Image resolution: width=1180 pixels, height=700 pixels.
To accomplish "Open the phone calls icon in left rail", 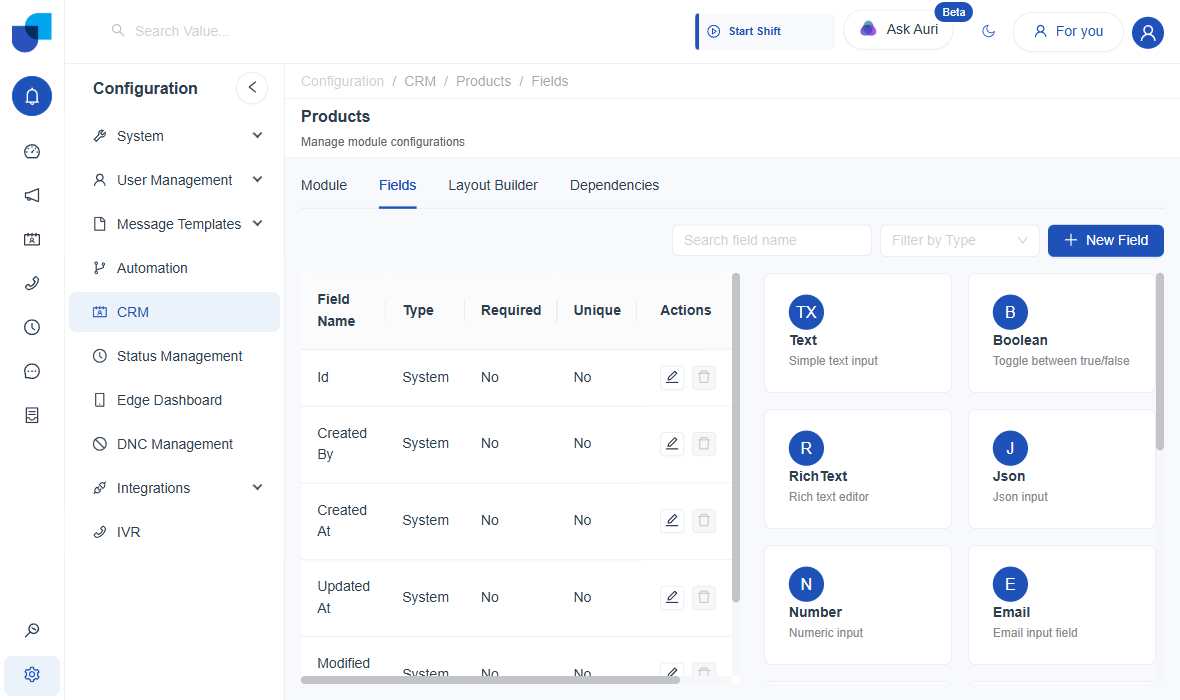I will 32,283.
